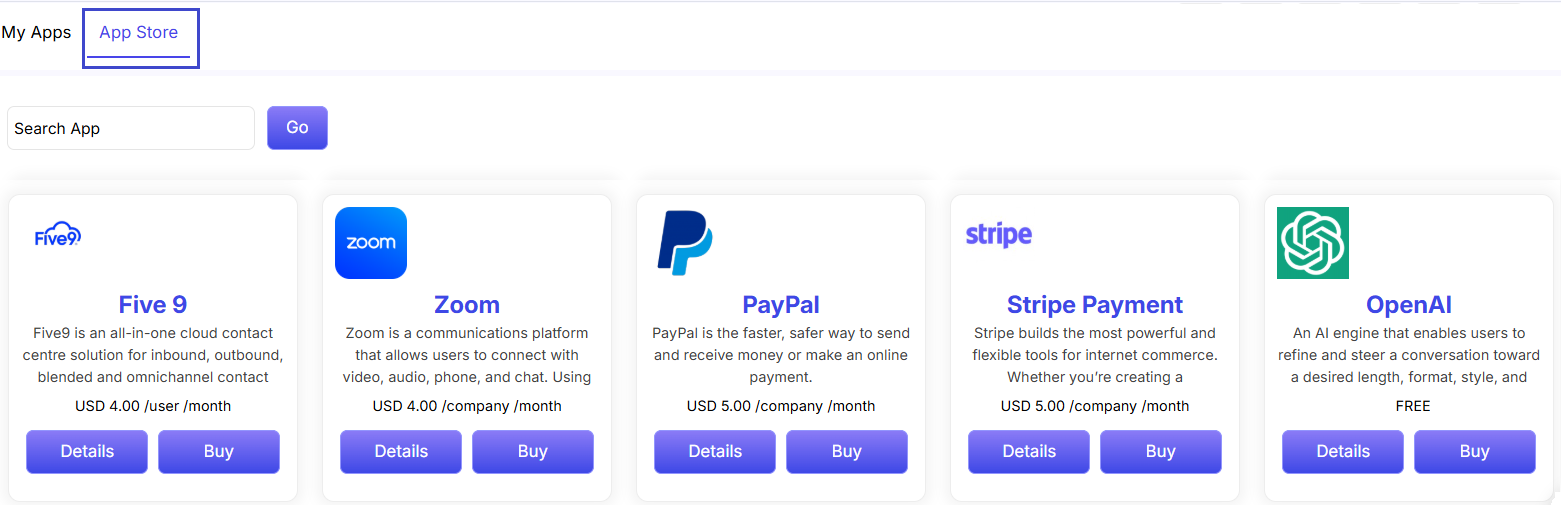Viewport: 1561px width, 505px height.
Task: View Details for Zoom
Action: tap(401, 452)
